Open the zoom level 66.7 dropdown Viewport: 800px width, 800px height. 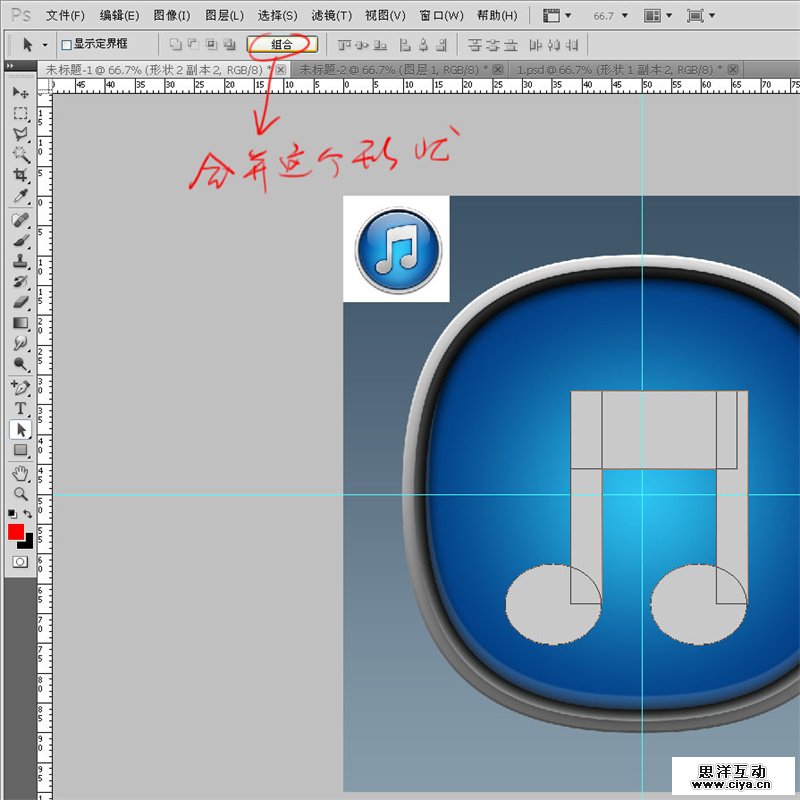point(611,16)
